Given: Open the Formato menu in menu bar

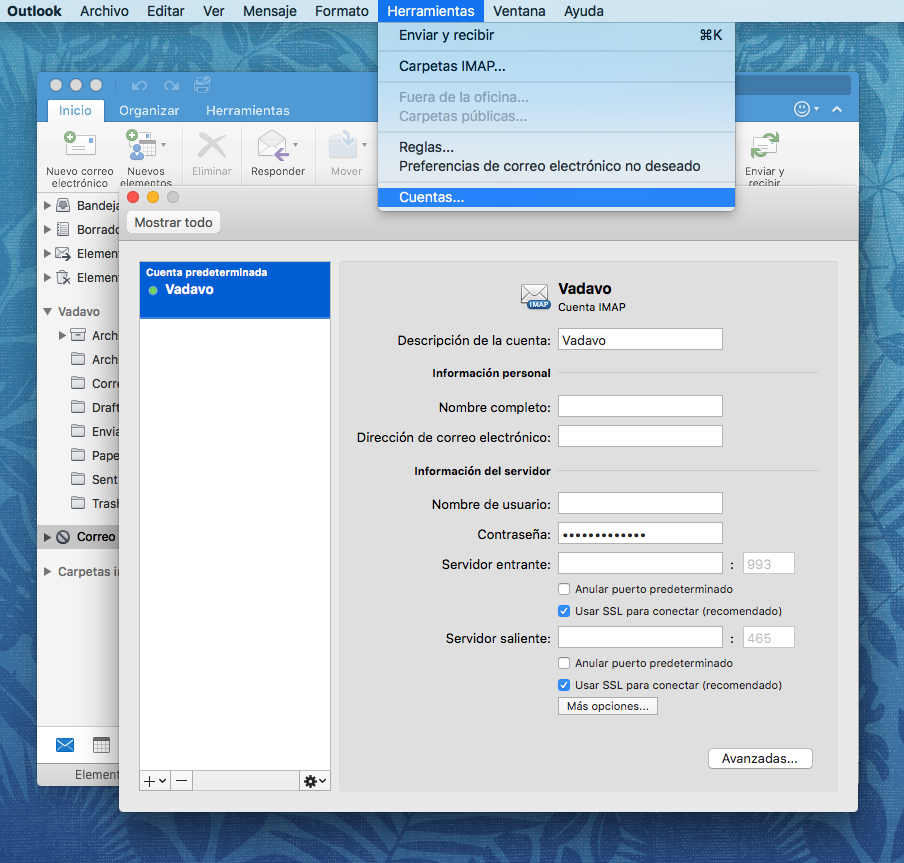Looking at the screenshot, I should (x=342, y=11).
